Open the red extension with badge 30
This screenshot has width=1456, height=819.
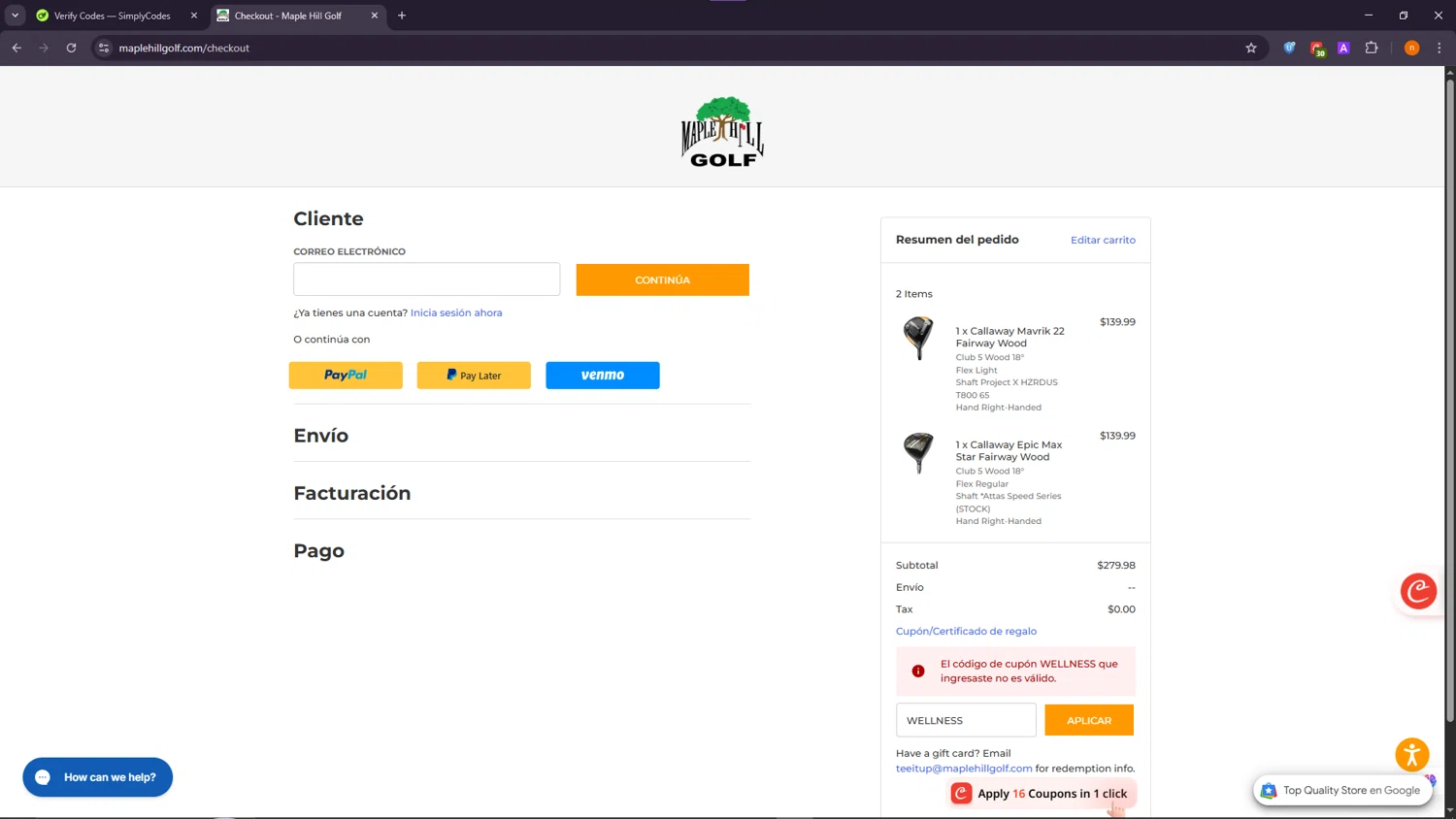(x=1317, y=49)
